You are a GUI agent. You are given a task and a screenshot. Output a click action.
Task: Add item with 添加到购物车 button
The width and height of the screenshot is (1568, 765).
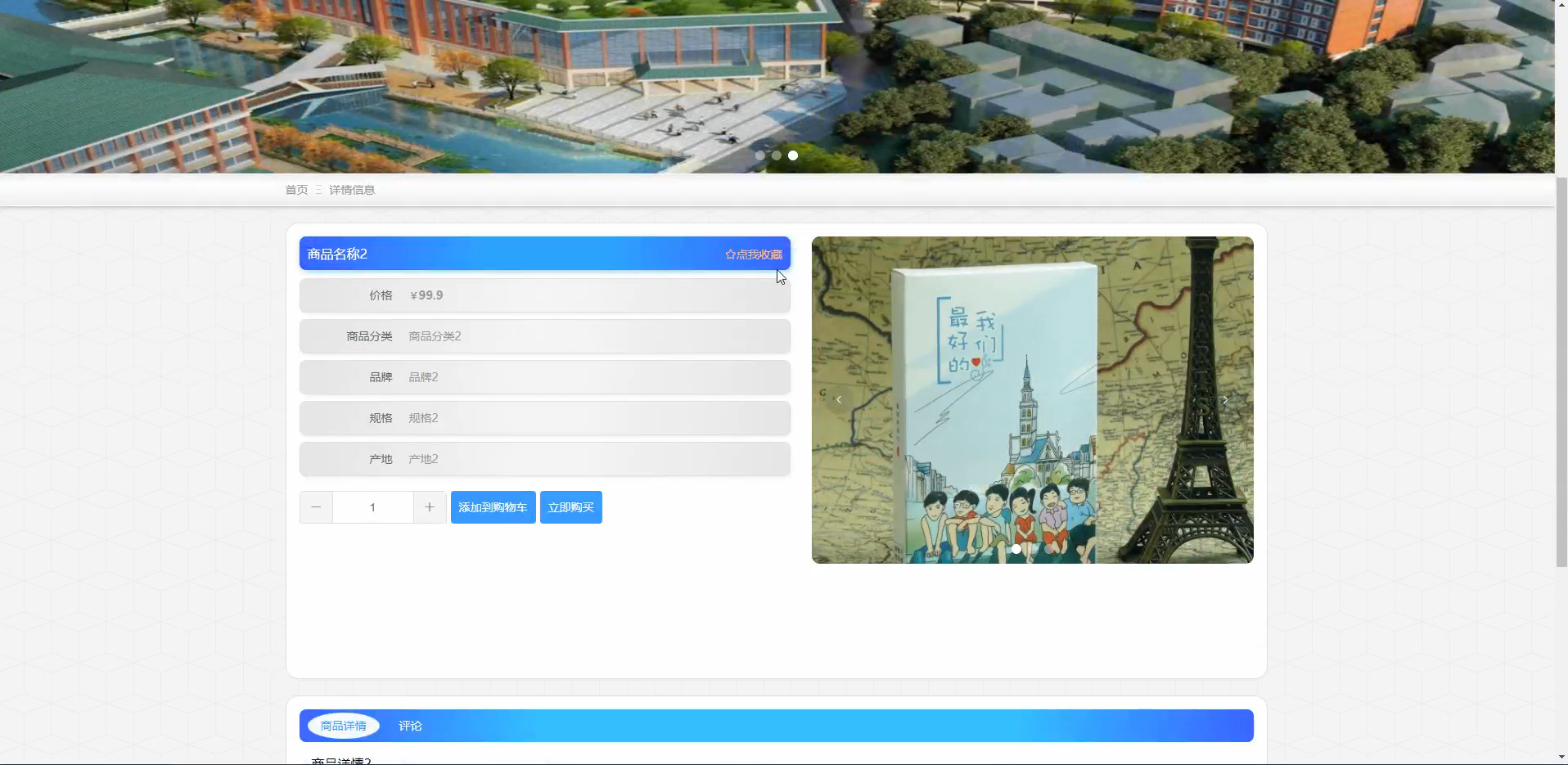point(493,507)
